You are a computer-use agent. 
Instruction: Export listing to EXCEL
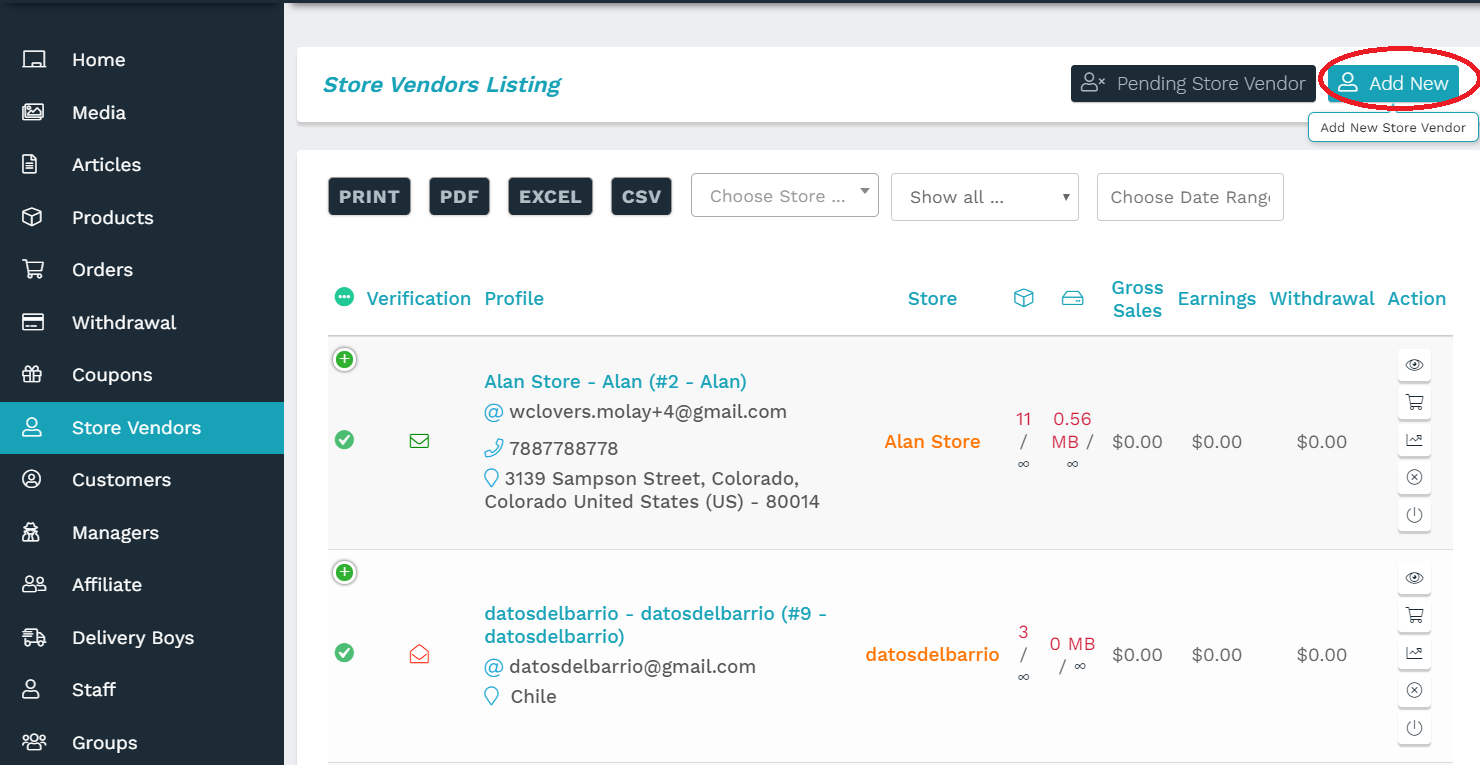(550, 196)
